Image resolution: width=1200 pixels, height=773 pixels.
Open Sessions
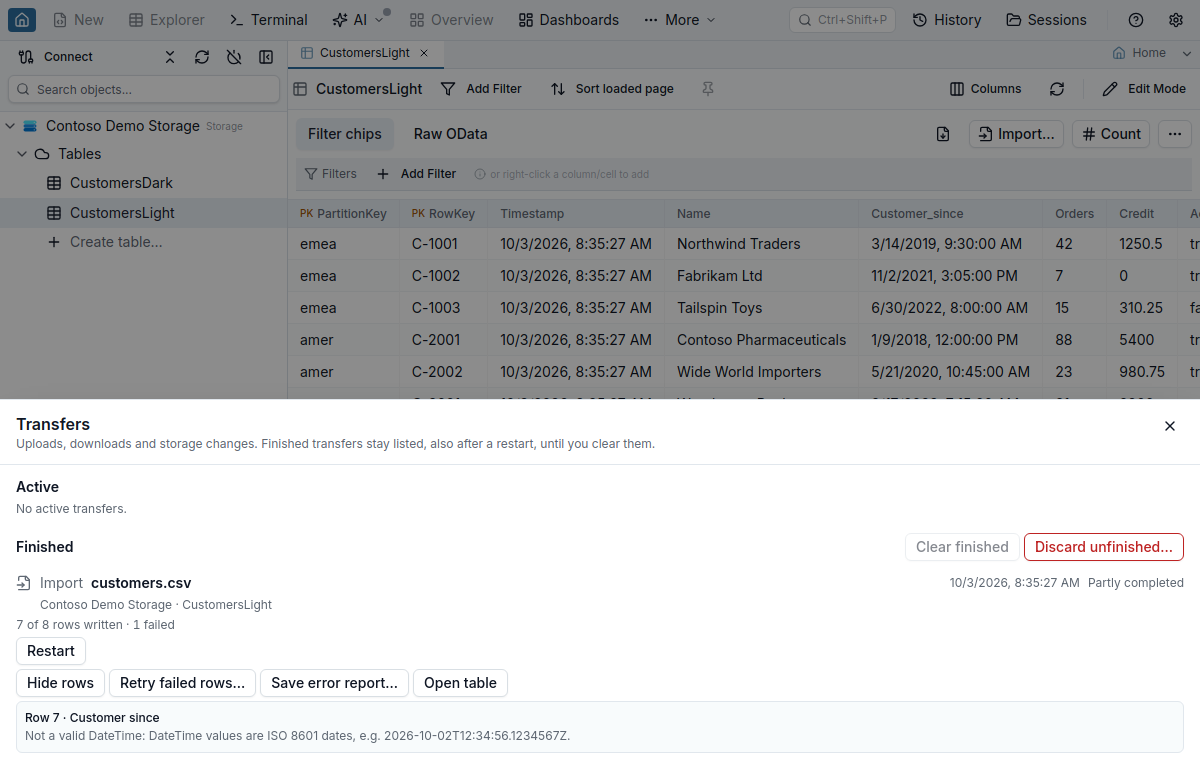[x=1046, y=20]
